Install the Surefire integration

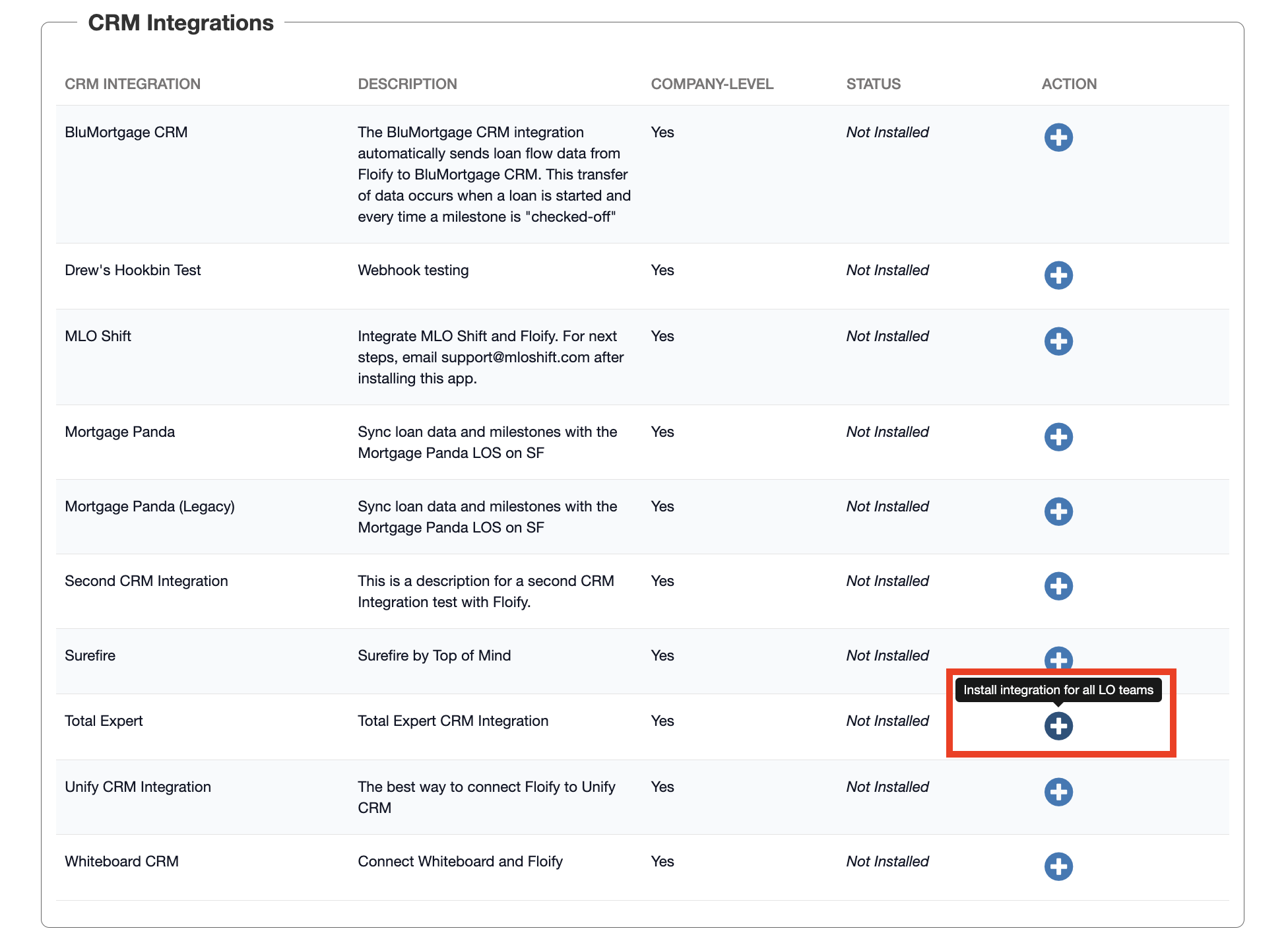coord(1058,657)
